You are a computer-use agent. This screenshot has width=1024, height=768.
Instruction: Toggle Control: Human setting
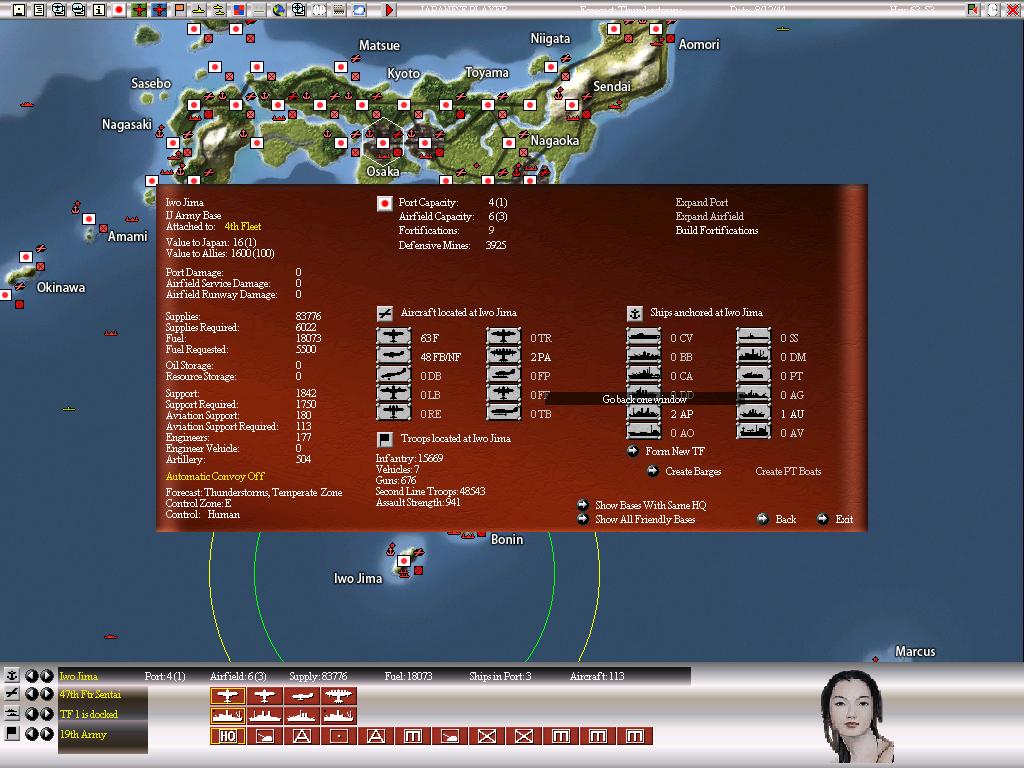pyautogui.click(x=202, y=515)
